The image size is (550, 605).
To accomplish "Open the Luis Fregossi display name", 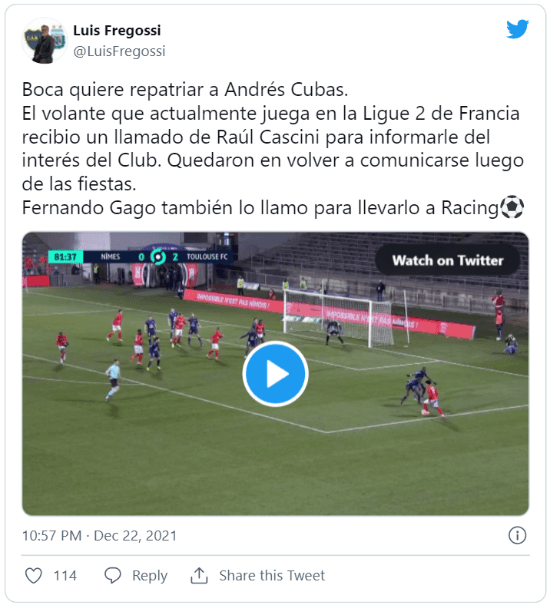I will (x=117, y=30).
